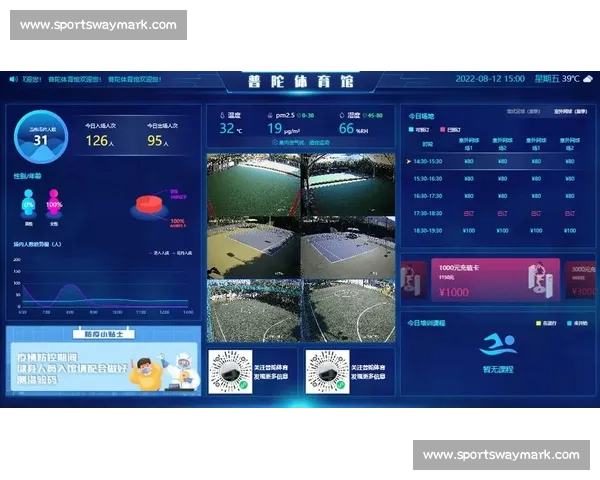Click the female gender figure icon

point(54,204)
